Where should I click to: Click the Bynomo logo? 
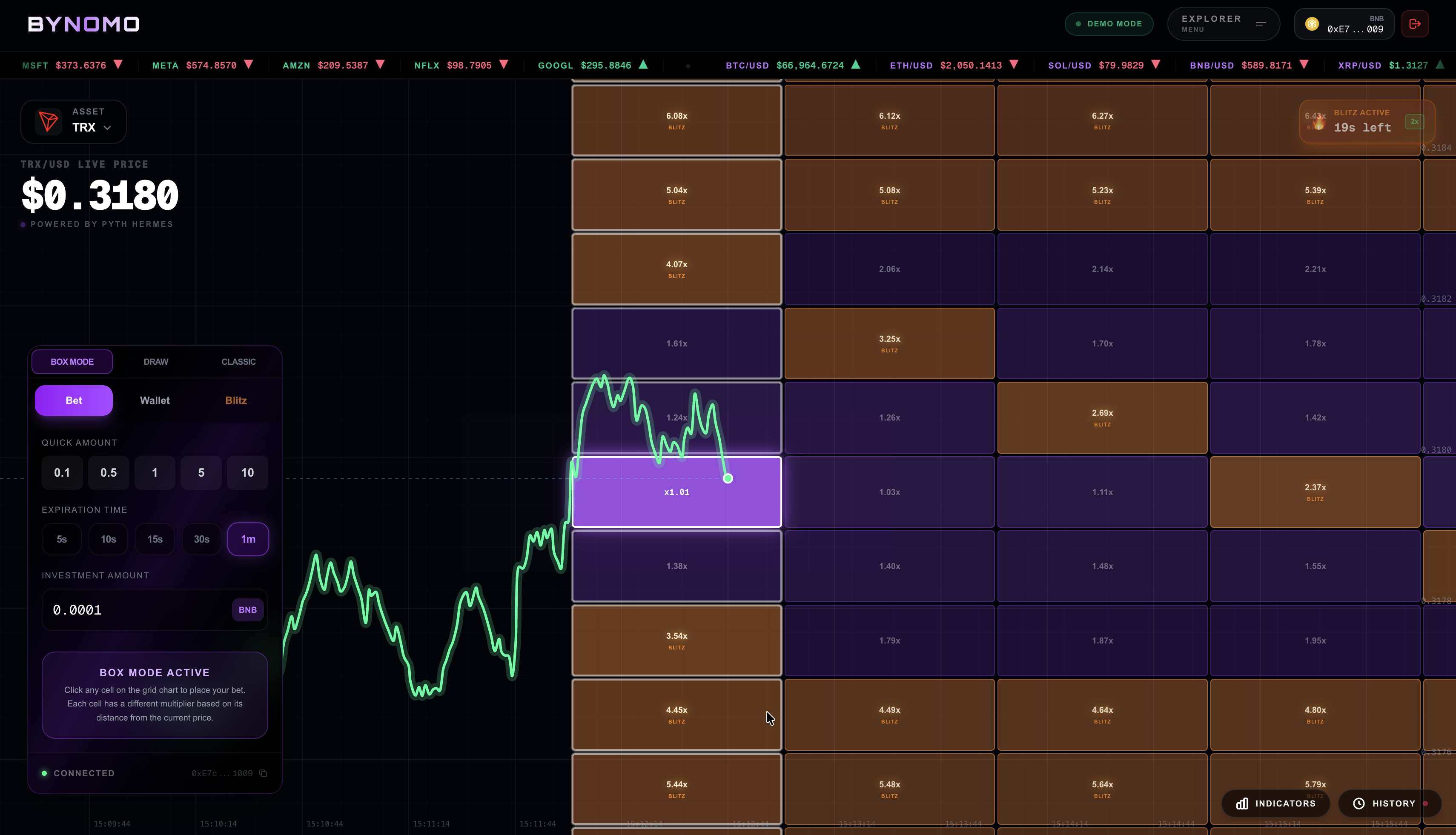coord(84,24)
